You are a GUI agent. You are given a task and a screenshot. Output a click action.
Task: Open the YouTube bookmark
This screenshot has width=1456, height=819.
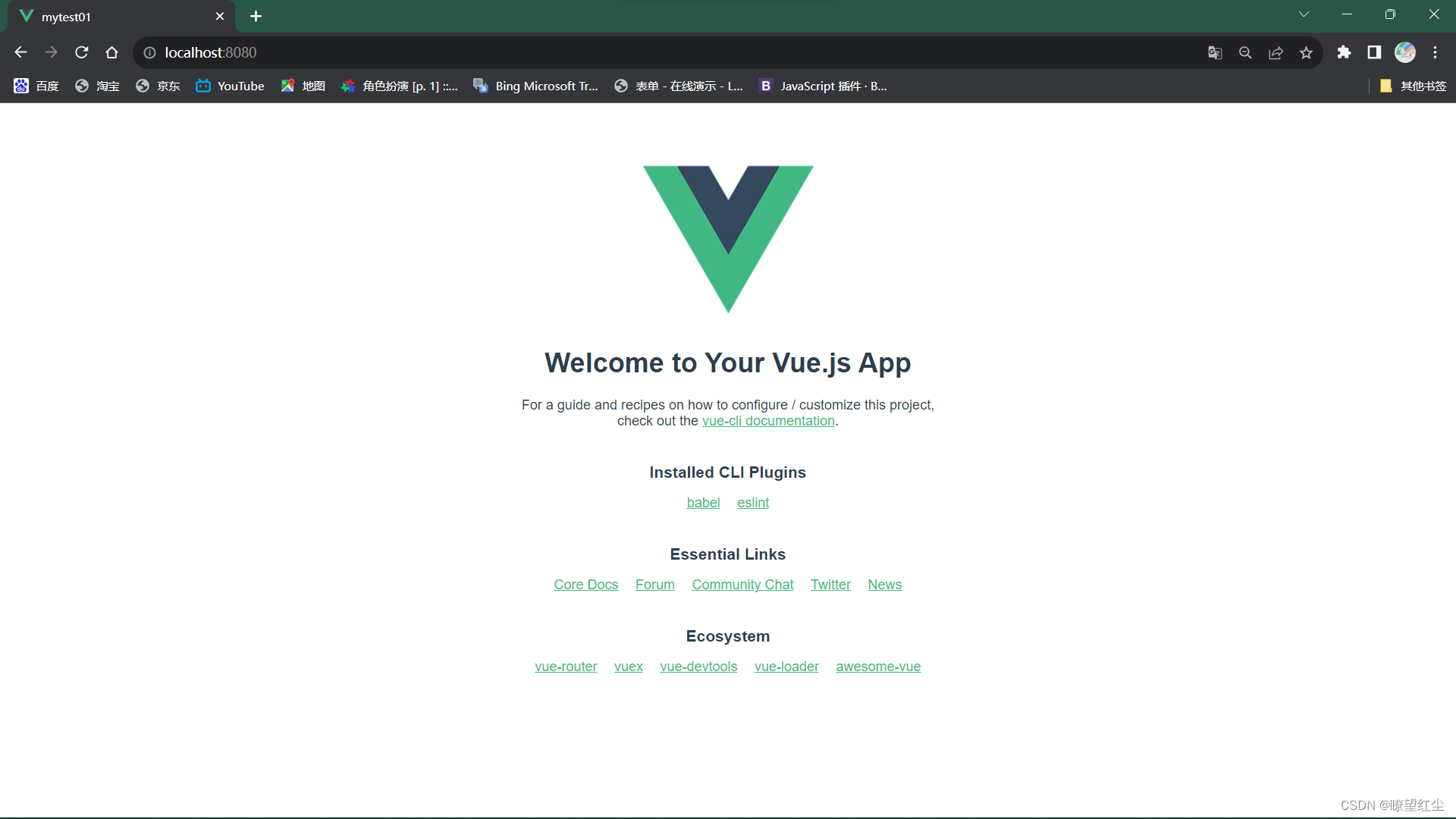point(231,86)
